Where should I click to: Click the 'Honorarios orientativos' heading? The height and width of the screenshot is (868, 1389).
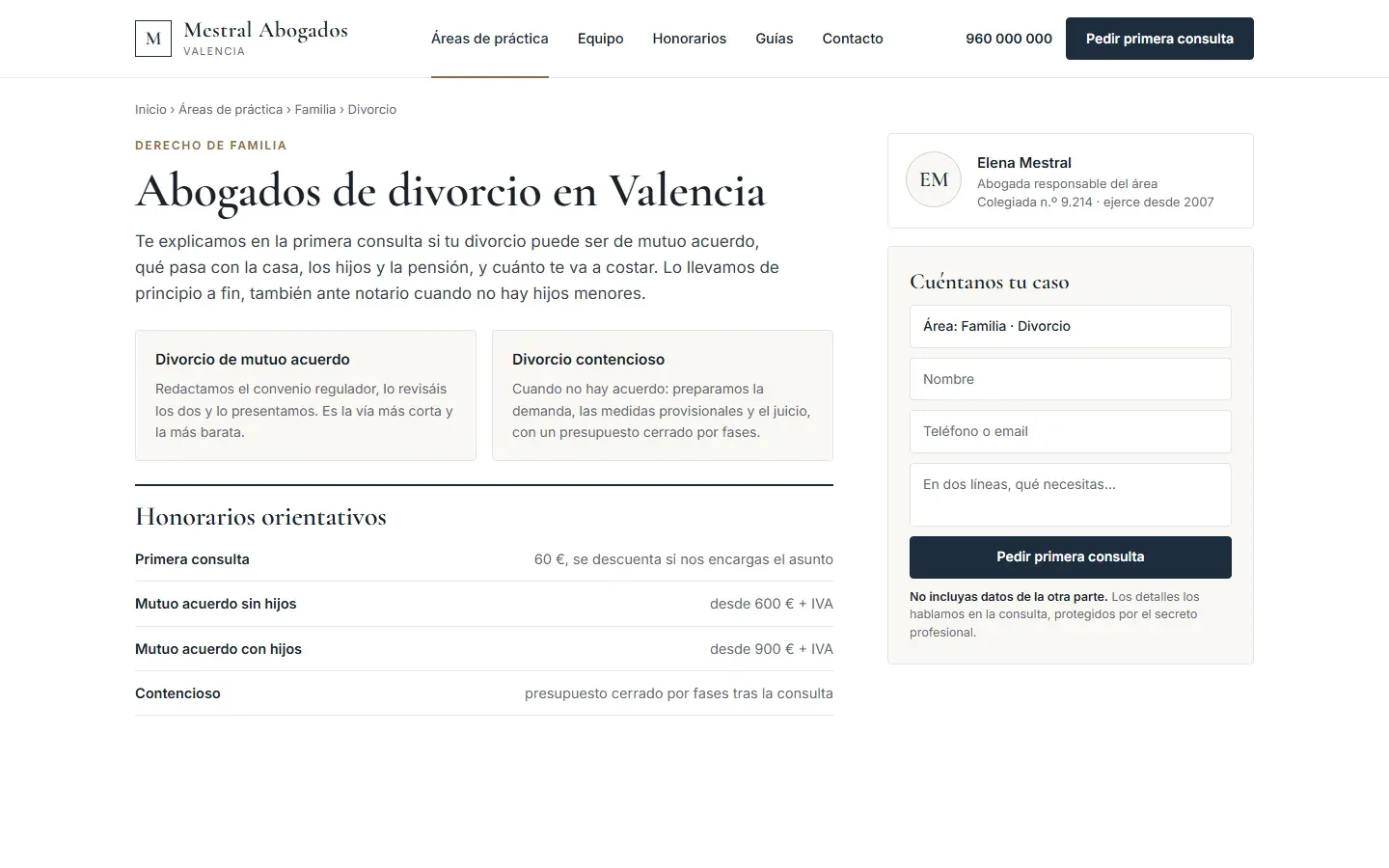point(260,517)
